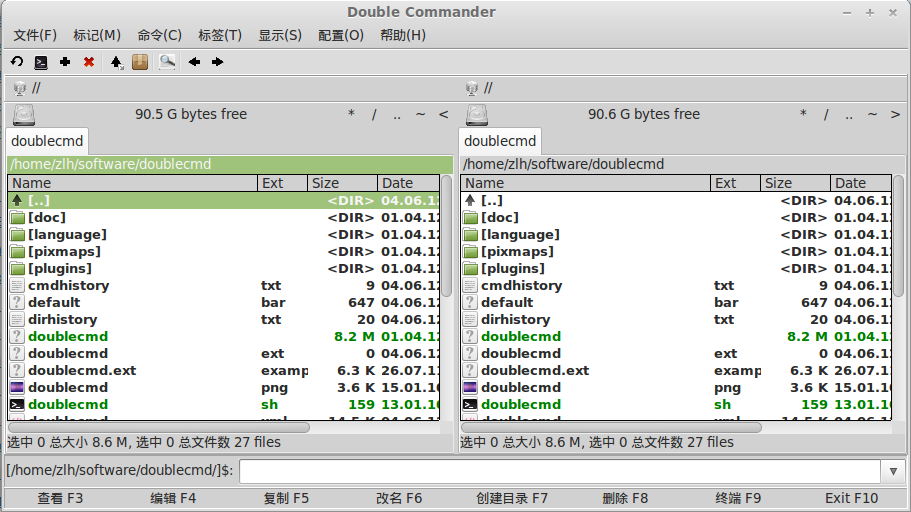Click the left panel ~ home button

click(x=420, y=114)
